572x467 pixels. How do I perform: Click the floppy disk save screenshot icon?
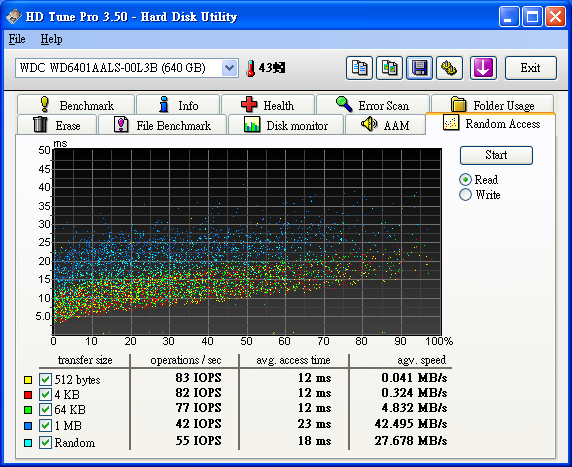coord(420,68)
